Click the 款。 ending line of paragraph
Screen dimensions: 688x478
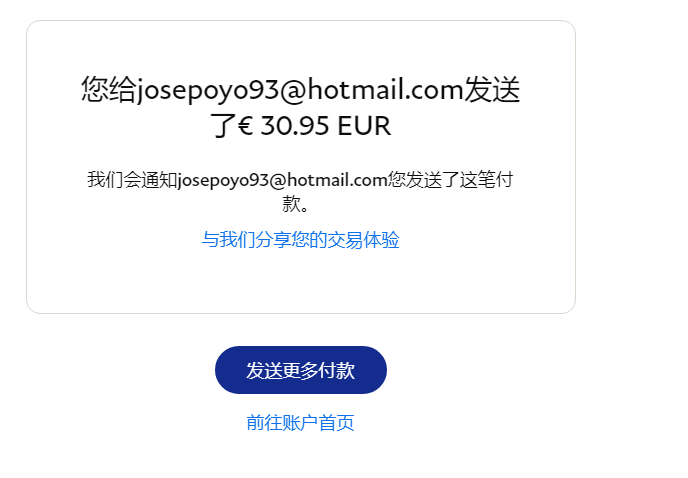pos(296,204)
